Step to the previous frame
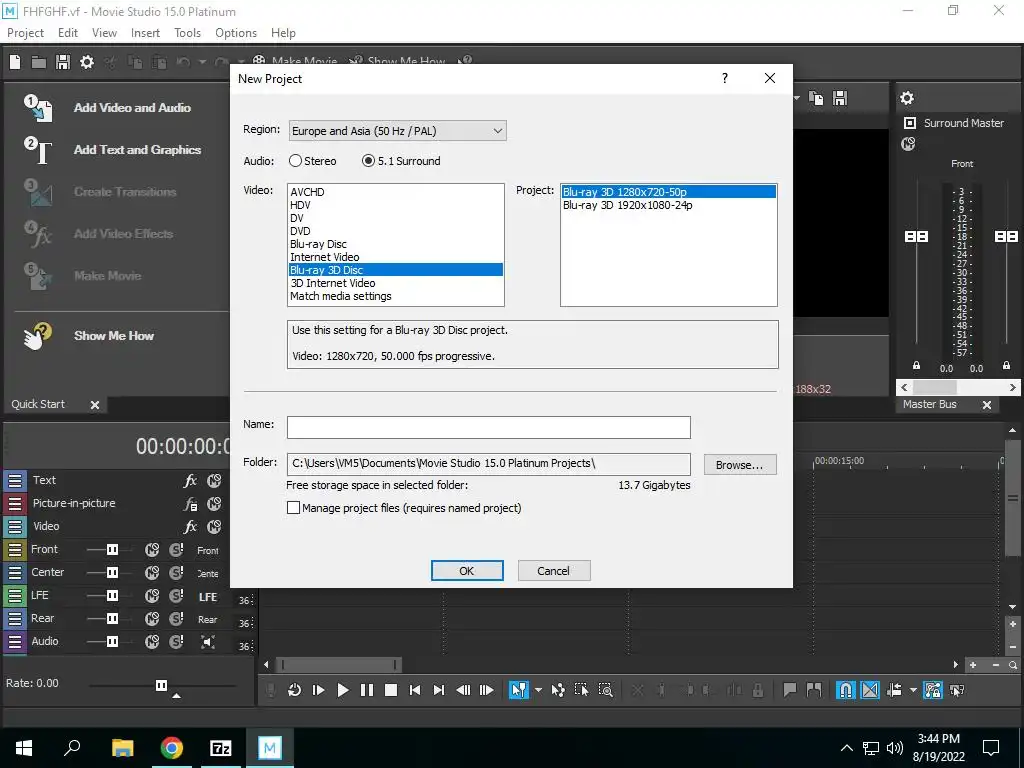The image size is (1024, 768). click(463, 690)
